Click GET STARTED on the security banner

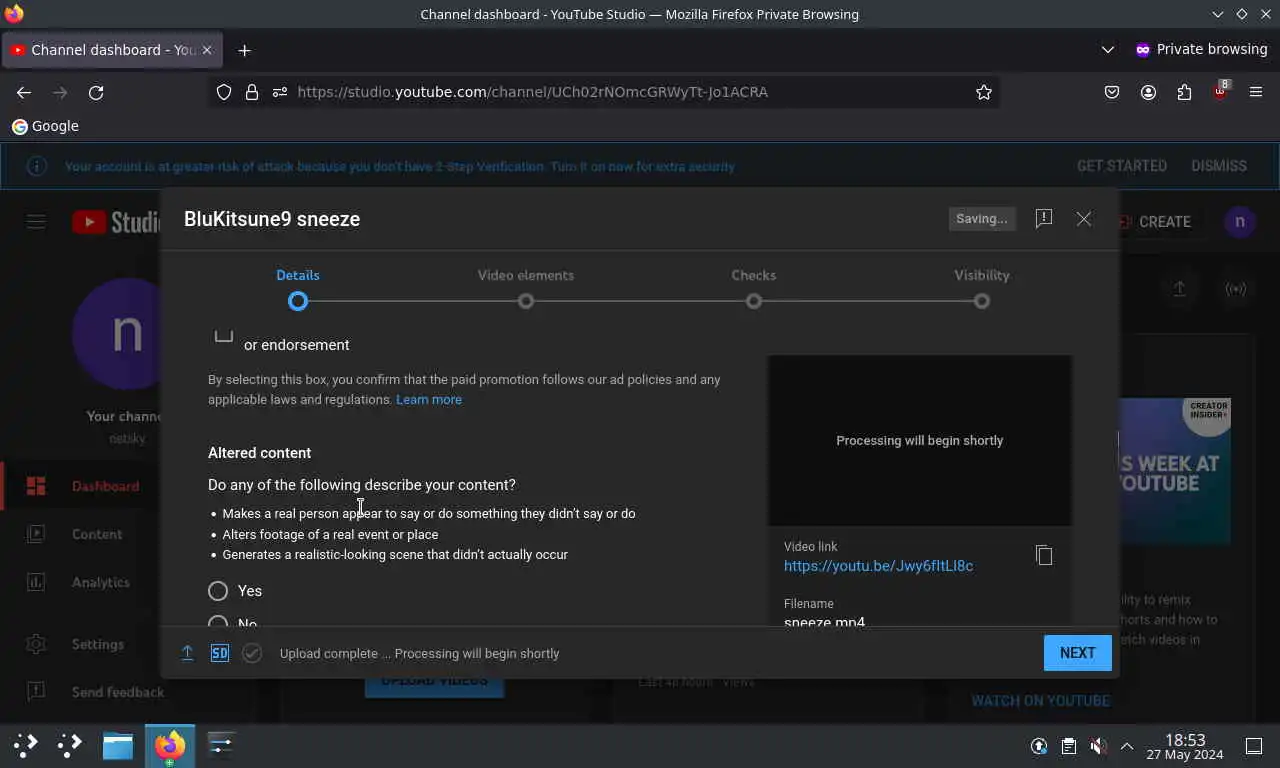tap(1122, 166)
